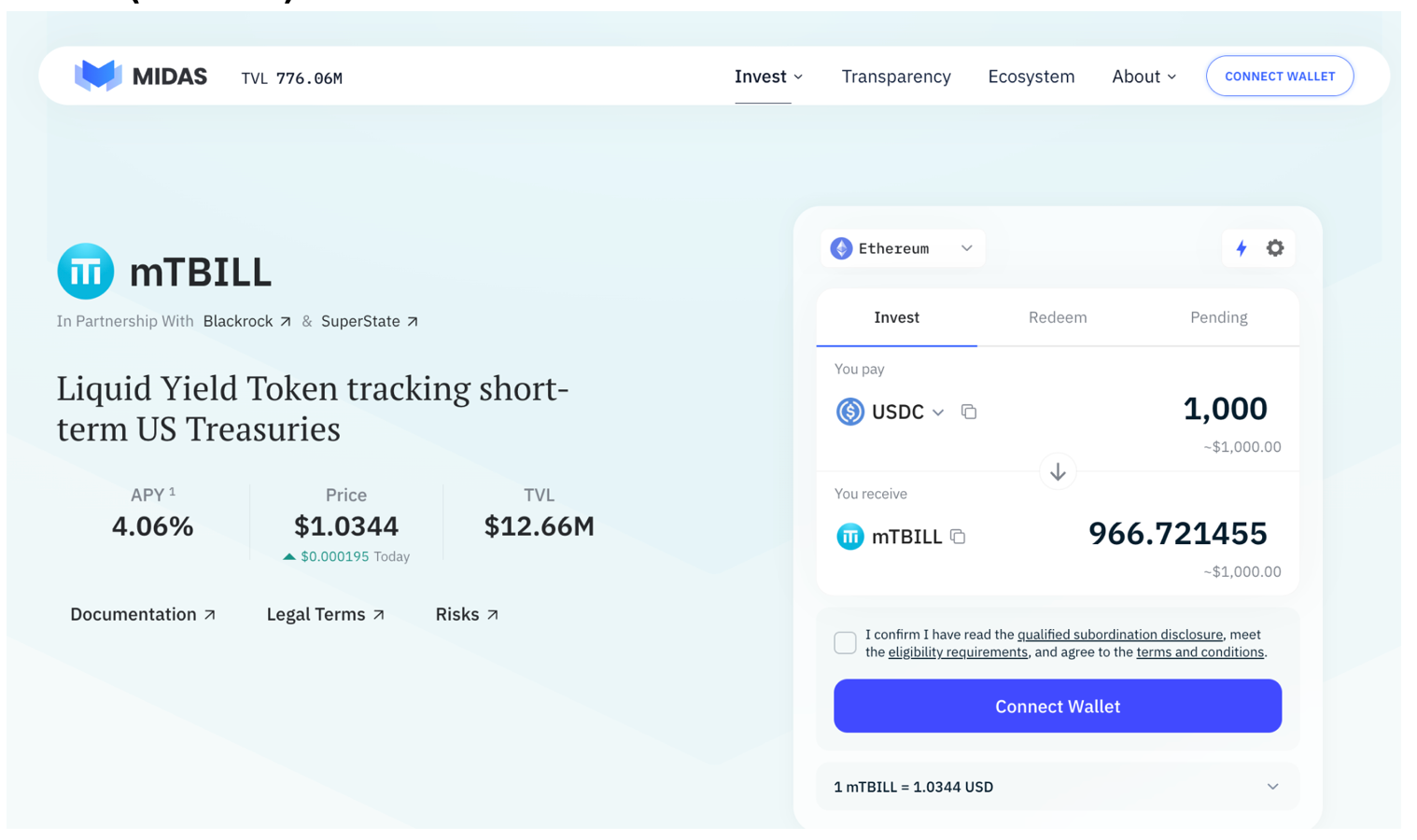The width and height of the screenshot is (1417, 840).
Task: Click the Midas logo in the header
Action: click(x=140, y=77)
